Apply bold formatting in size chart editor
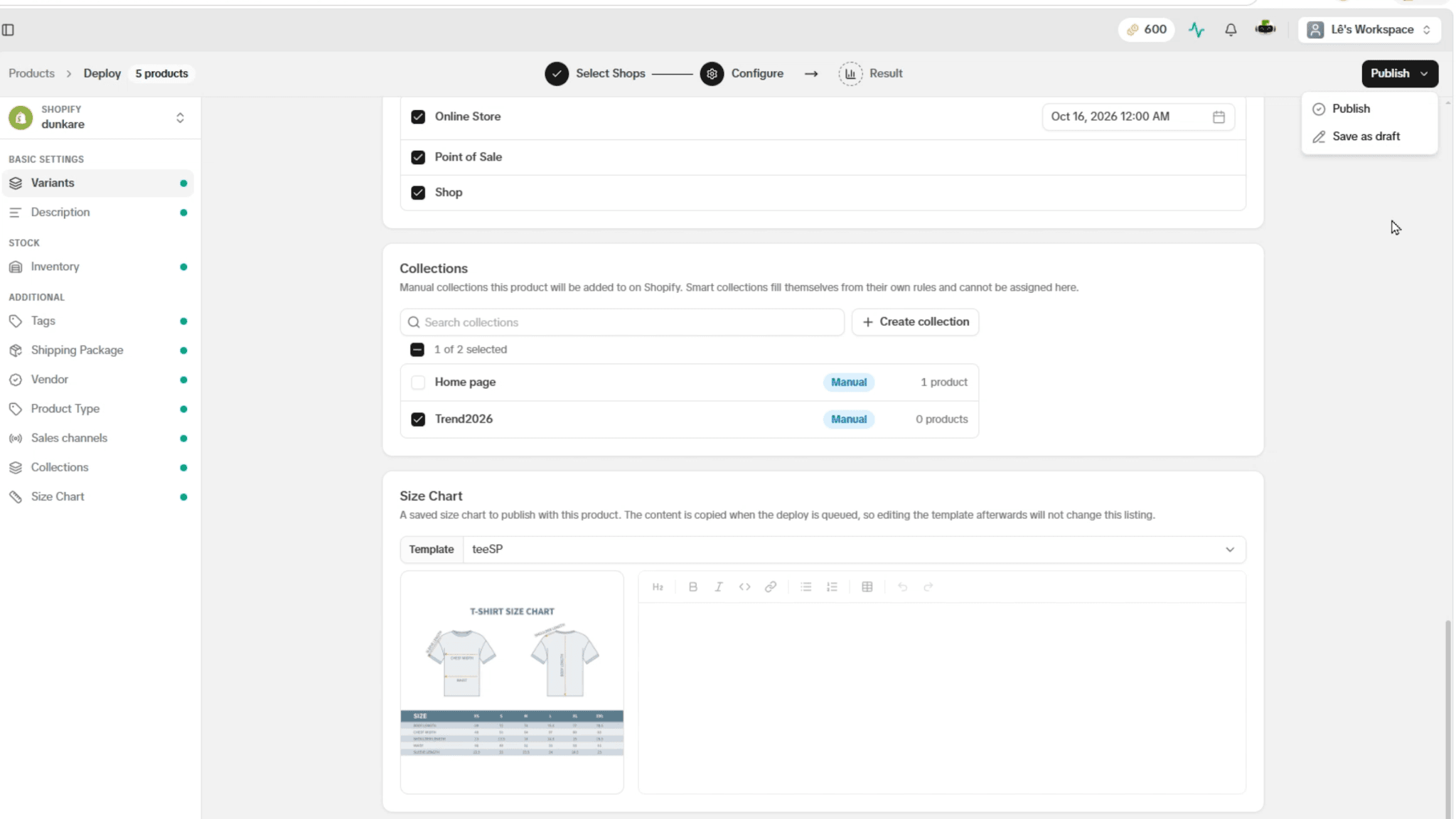This screenshot has height=819, width=1456. click(692, 587)
